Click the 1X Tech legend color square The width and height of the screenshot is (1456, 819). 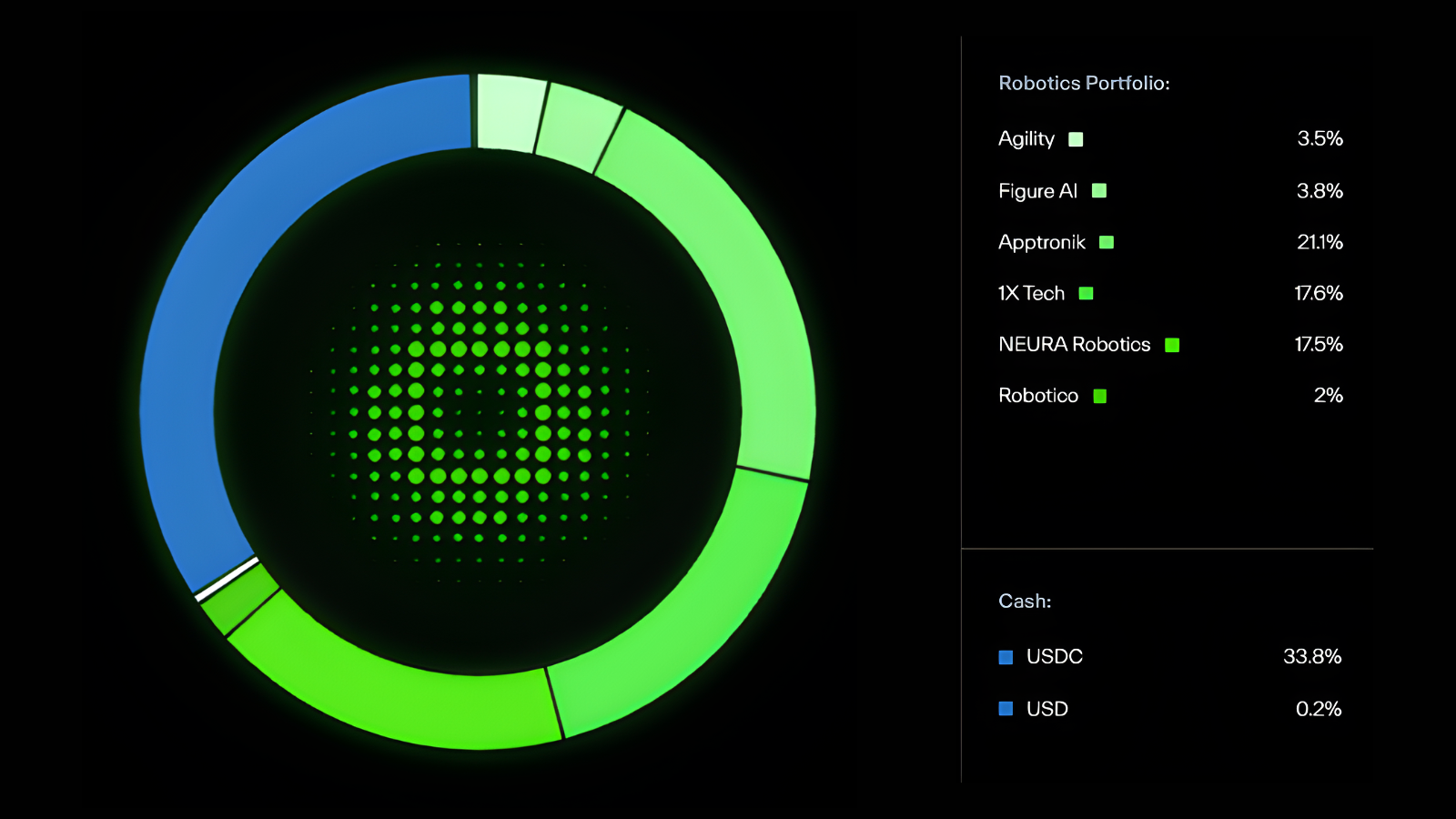click(x=1086, y=293)
